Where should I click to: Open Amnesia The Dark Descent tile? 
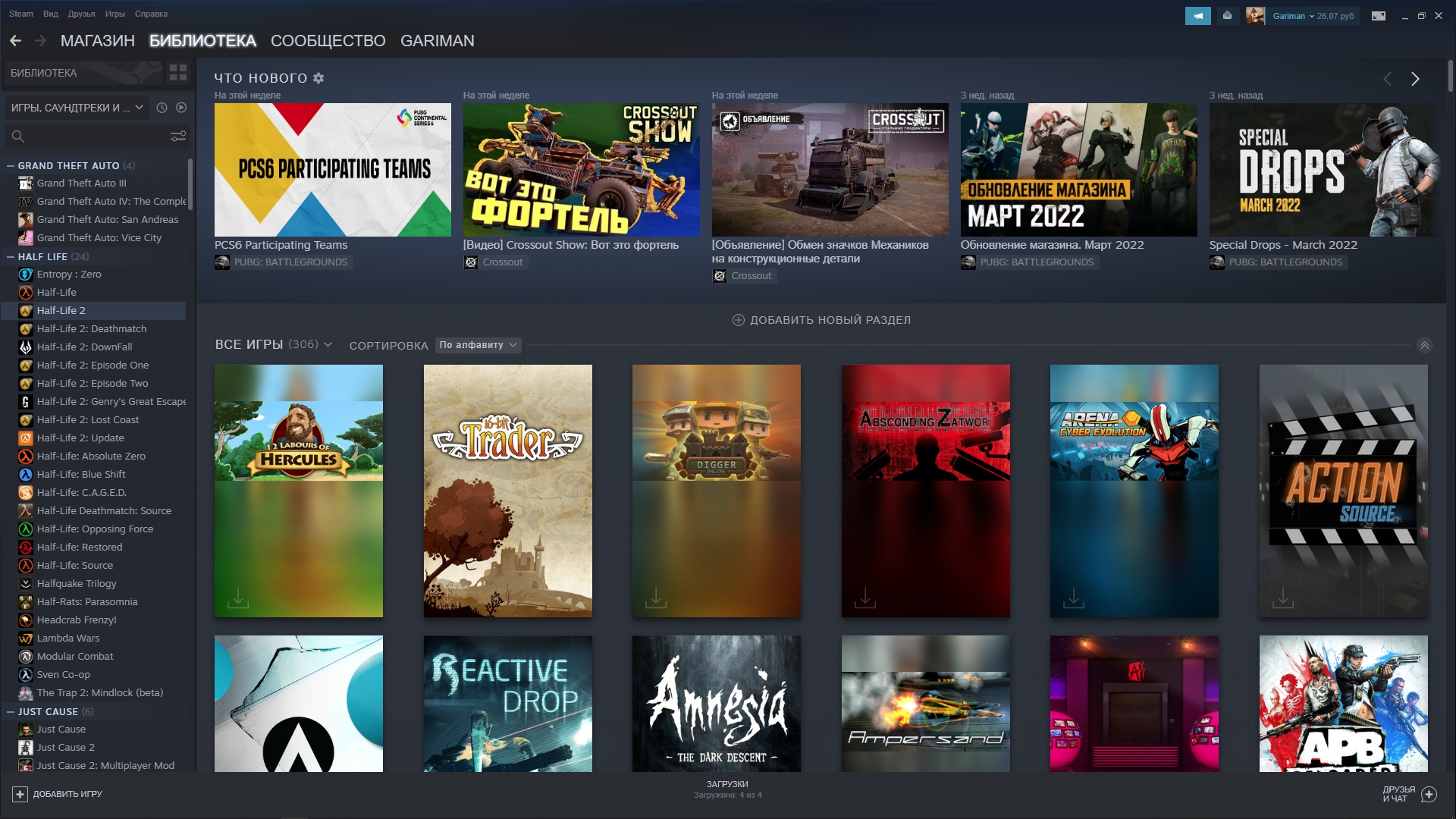coord(717,704)
